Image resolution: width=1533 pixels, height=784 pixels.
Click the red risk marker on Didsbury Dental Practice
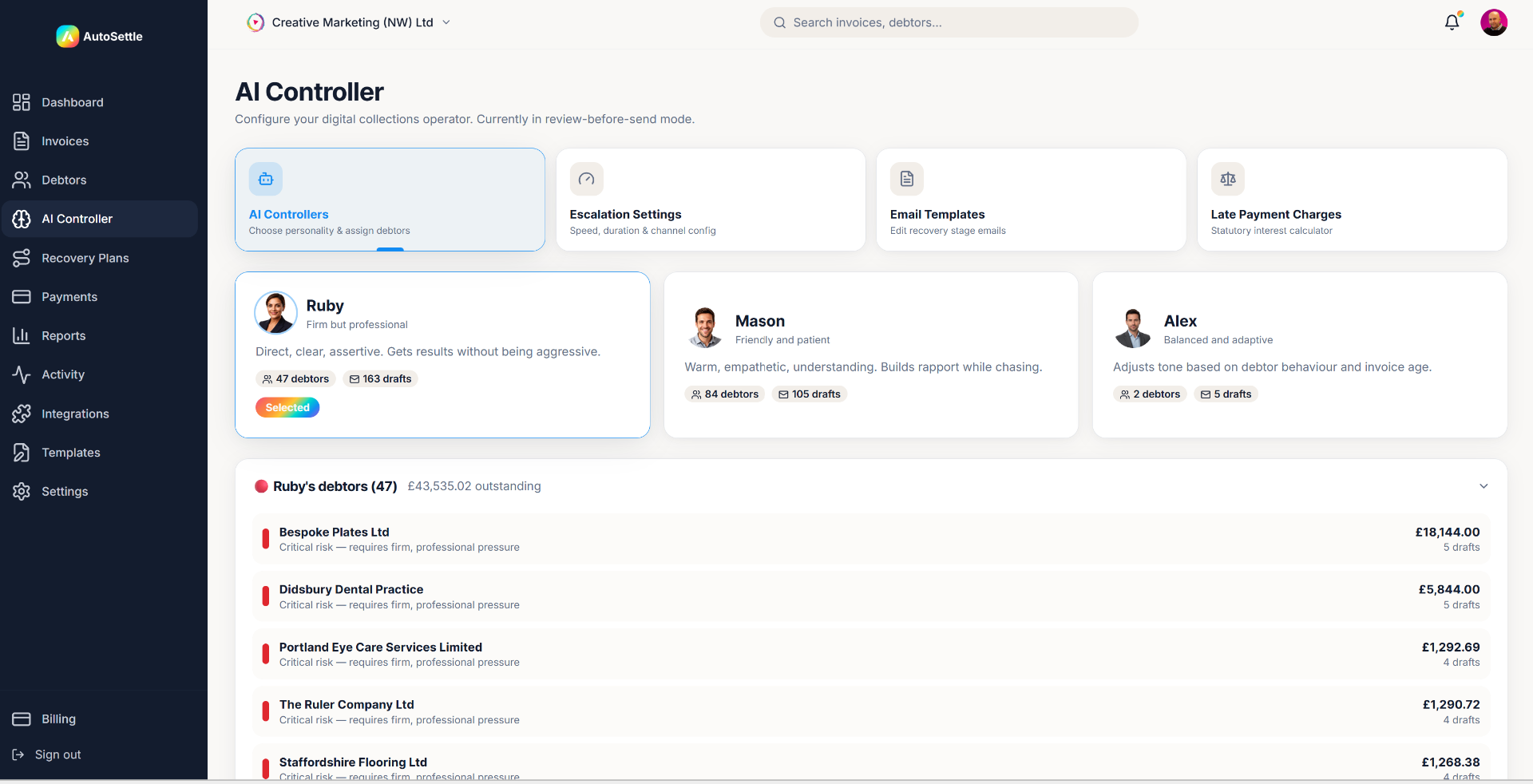265,596
